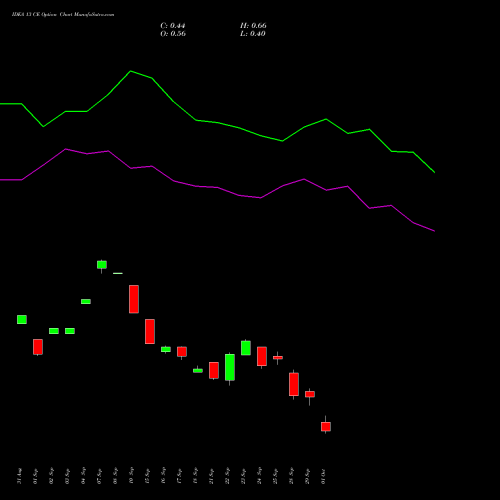Click the close value C: 0.44

(x=173, y=26)
